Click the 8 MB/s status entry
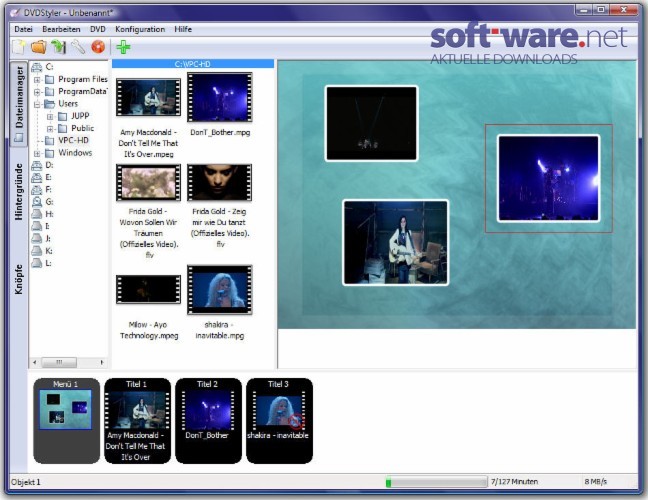Image resolution: width=648 pixels, height=500 pixels. coord(596,482)
